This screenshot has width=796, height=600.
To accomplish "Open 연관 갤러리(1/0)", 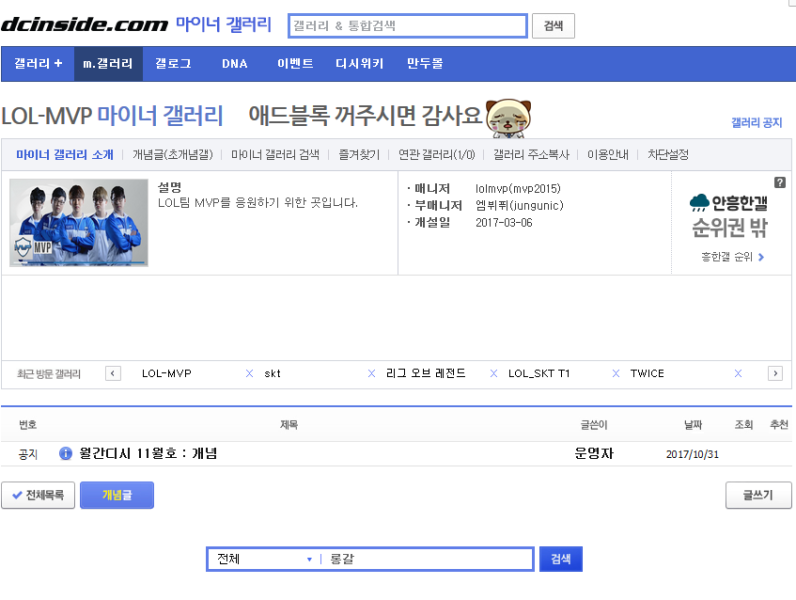I will pos(437,154).
